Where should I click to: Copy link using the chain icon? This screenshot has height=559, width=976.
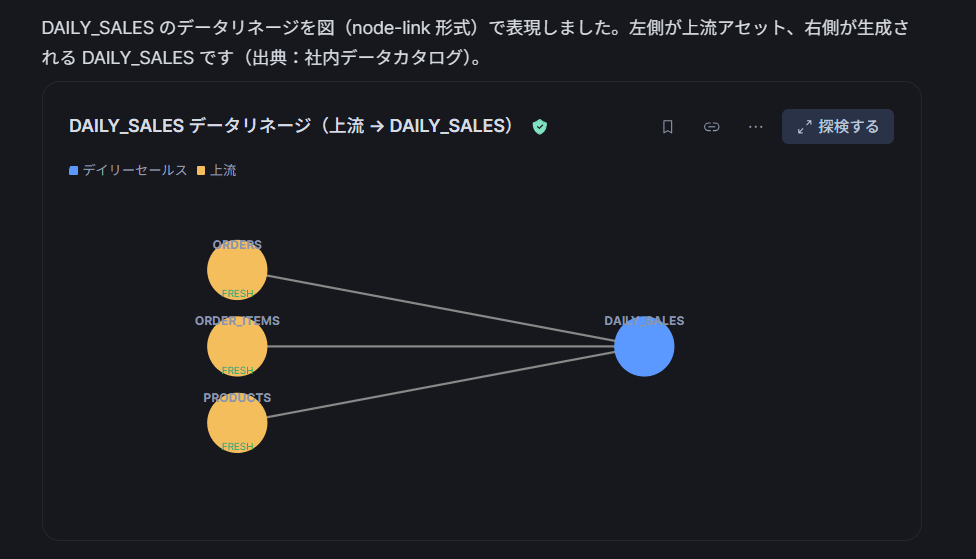tap(711, 127)
